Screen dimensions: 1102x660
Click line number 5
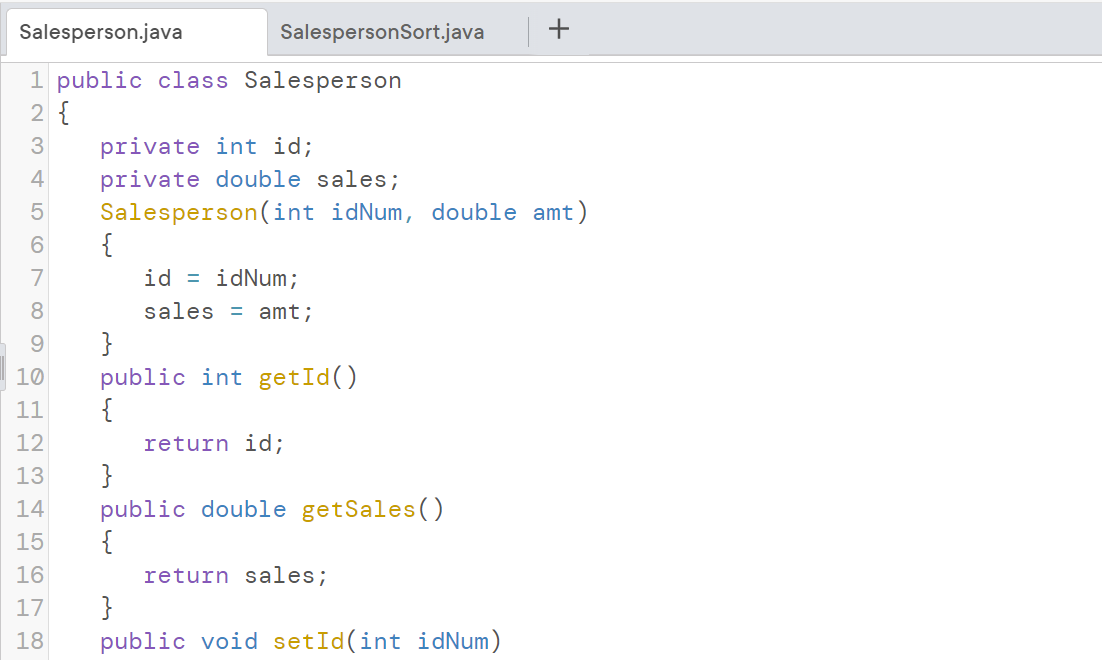pyautogui.click(x=36, y=212)
